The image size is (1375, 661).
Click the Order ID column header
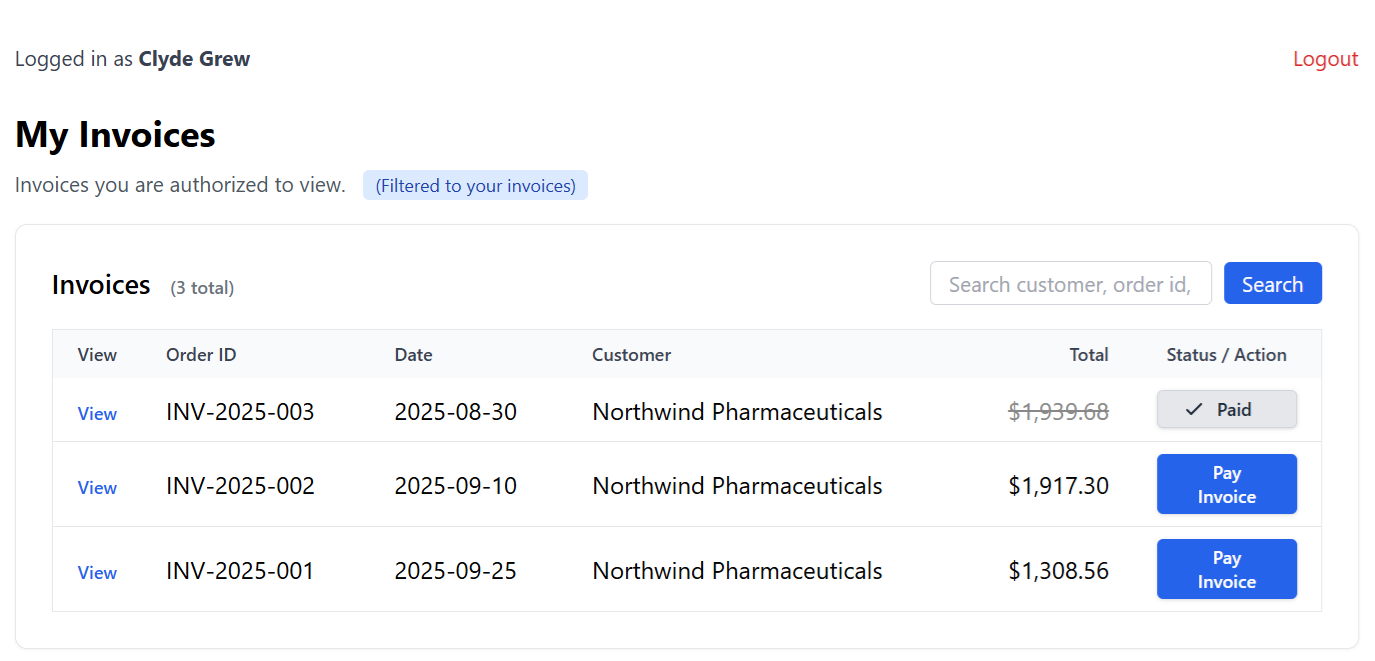201,355
